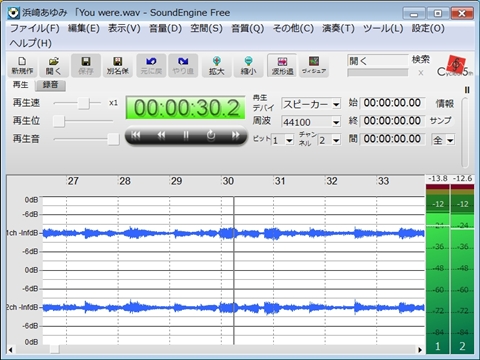
Task: Expand the 全 selection dropdown
Action: tap(450, 140)
